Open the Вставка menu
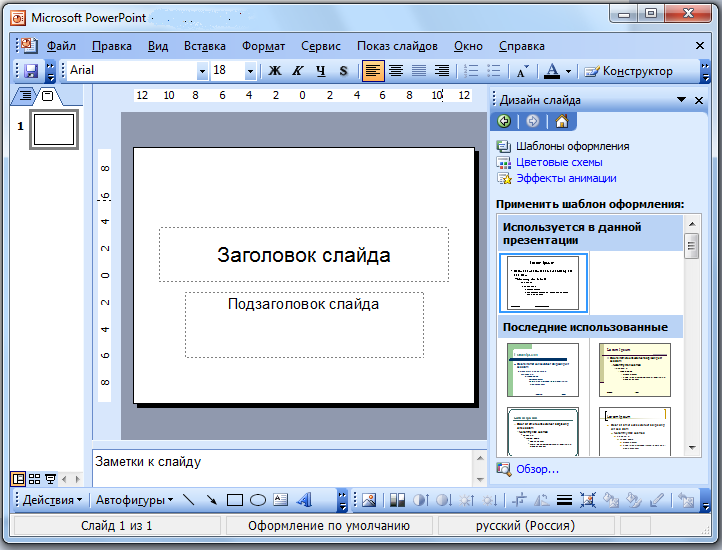Viewport: 722px width, 550px height. tap(204, 46)
